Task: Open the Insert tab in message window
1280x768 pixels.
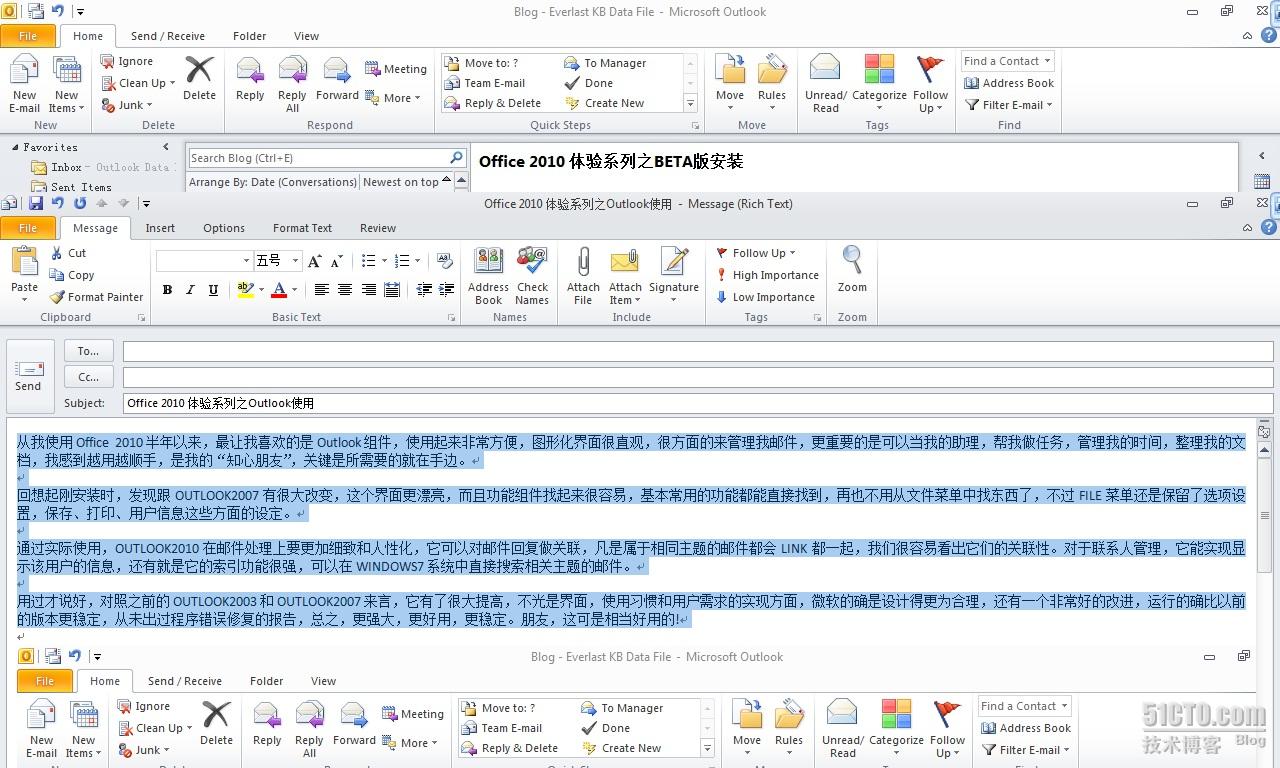Action: 160,228
